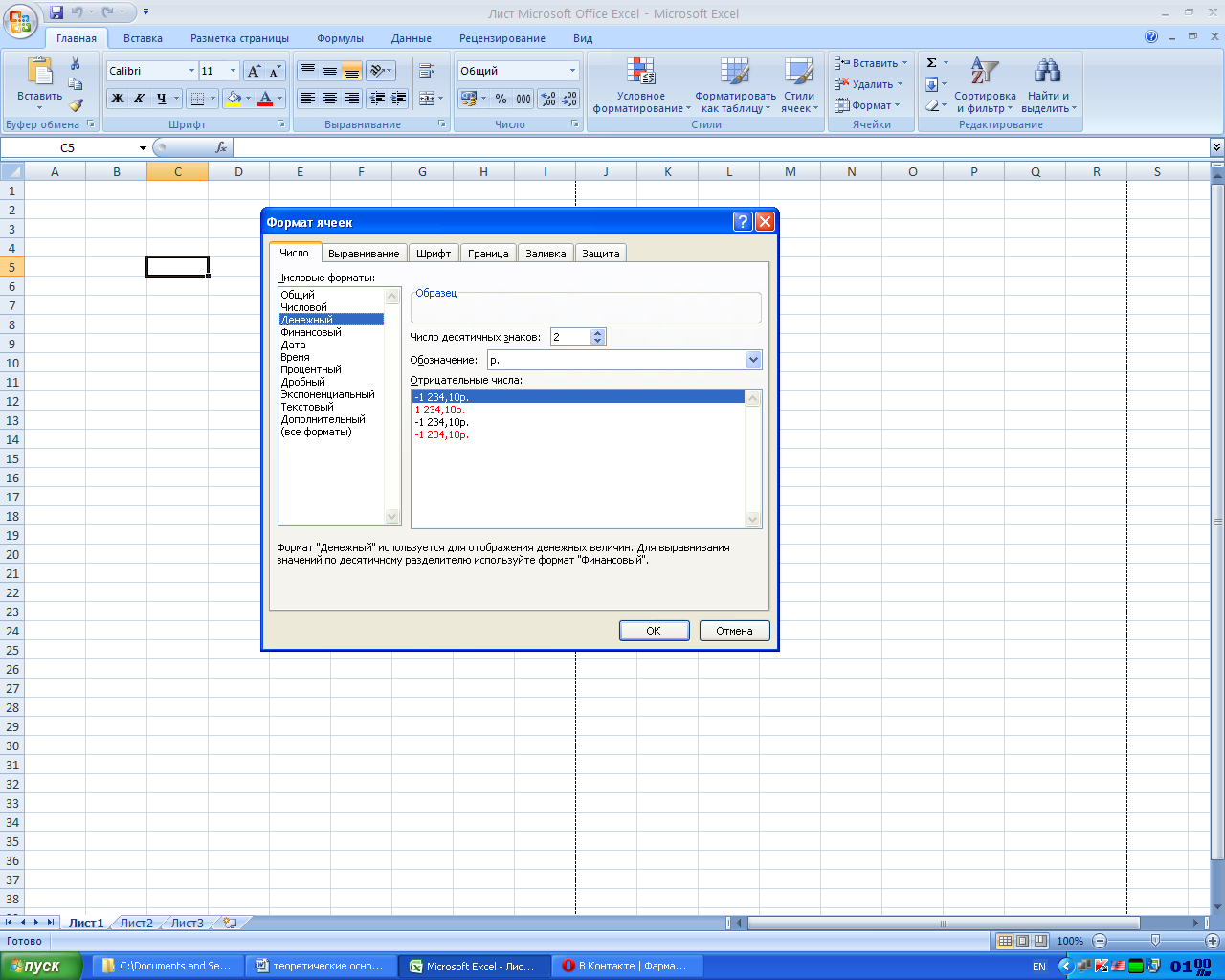Apply thousands separator 000 format
The height and width of the screenshot is (980, 1225).
(x=523, y=98)
